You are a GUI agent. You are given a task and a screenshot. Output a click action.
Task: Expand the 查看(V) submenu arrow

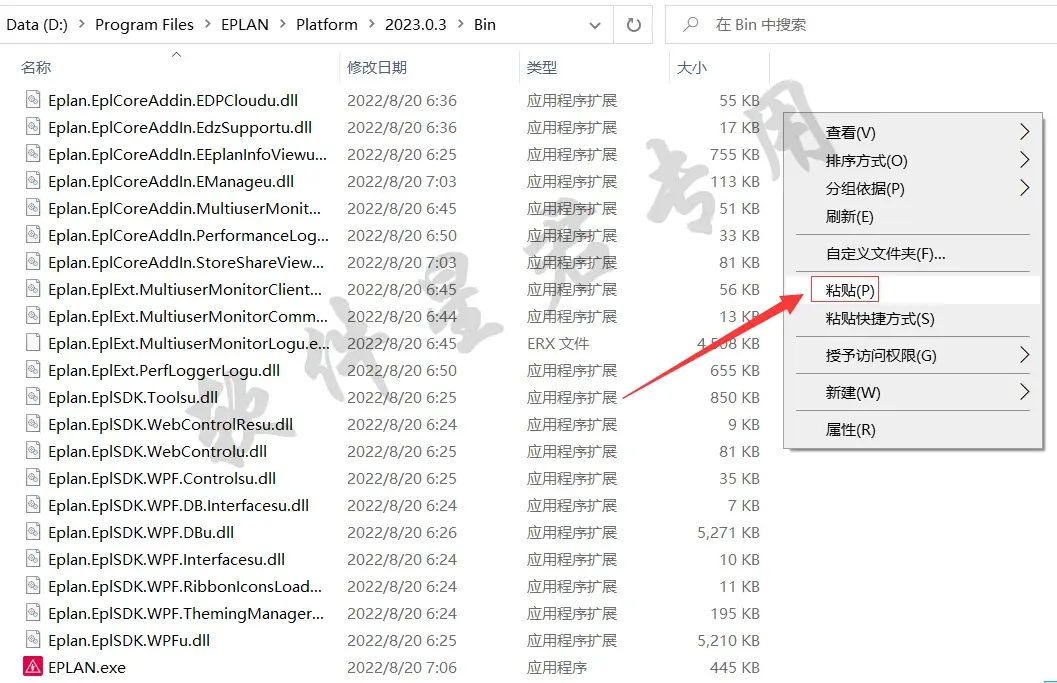(x=1025, y=131)
